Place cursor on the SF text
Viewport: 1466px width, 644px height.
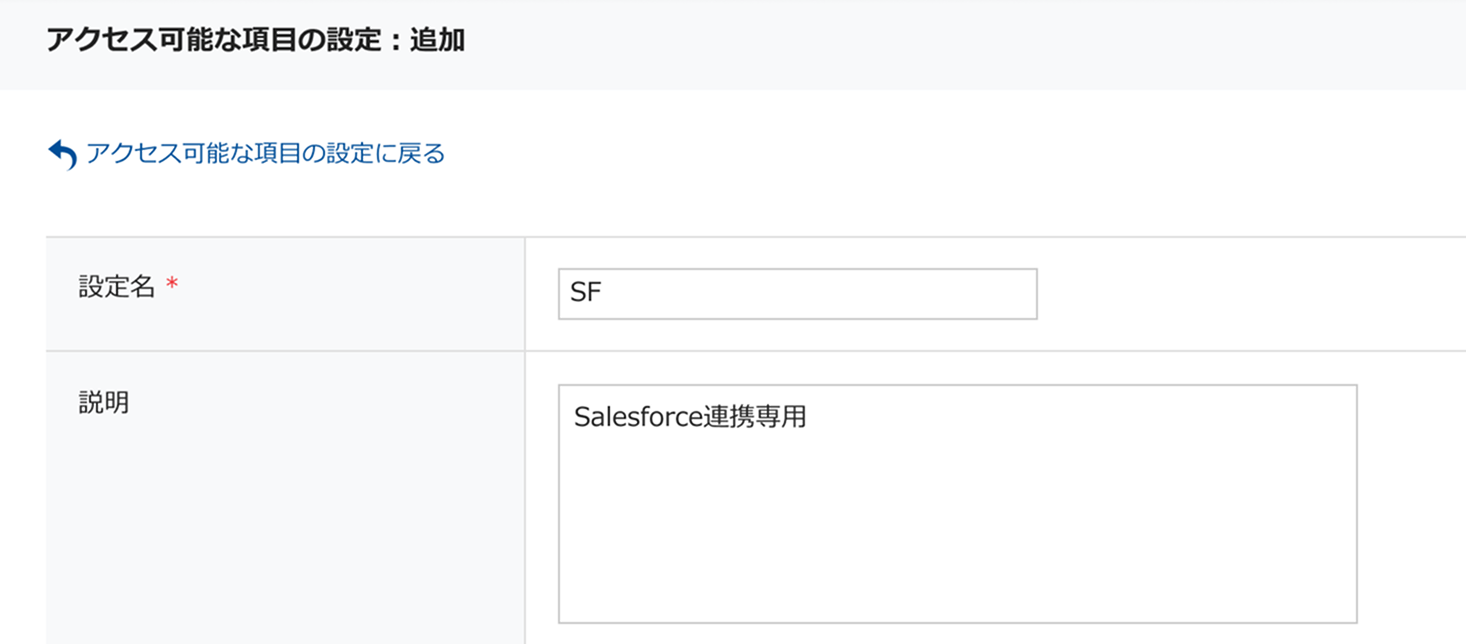pyautogui.click(x=586, y=294)
